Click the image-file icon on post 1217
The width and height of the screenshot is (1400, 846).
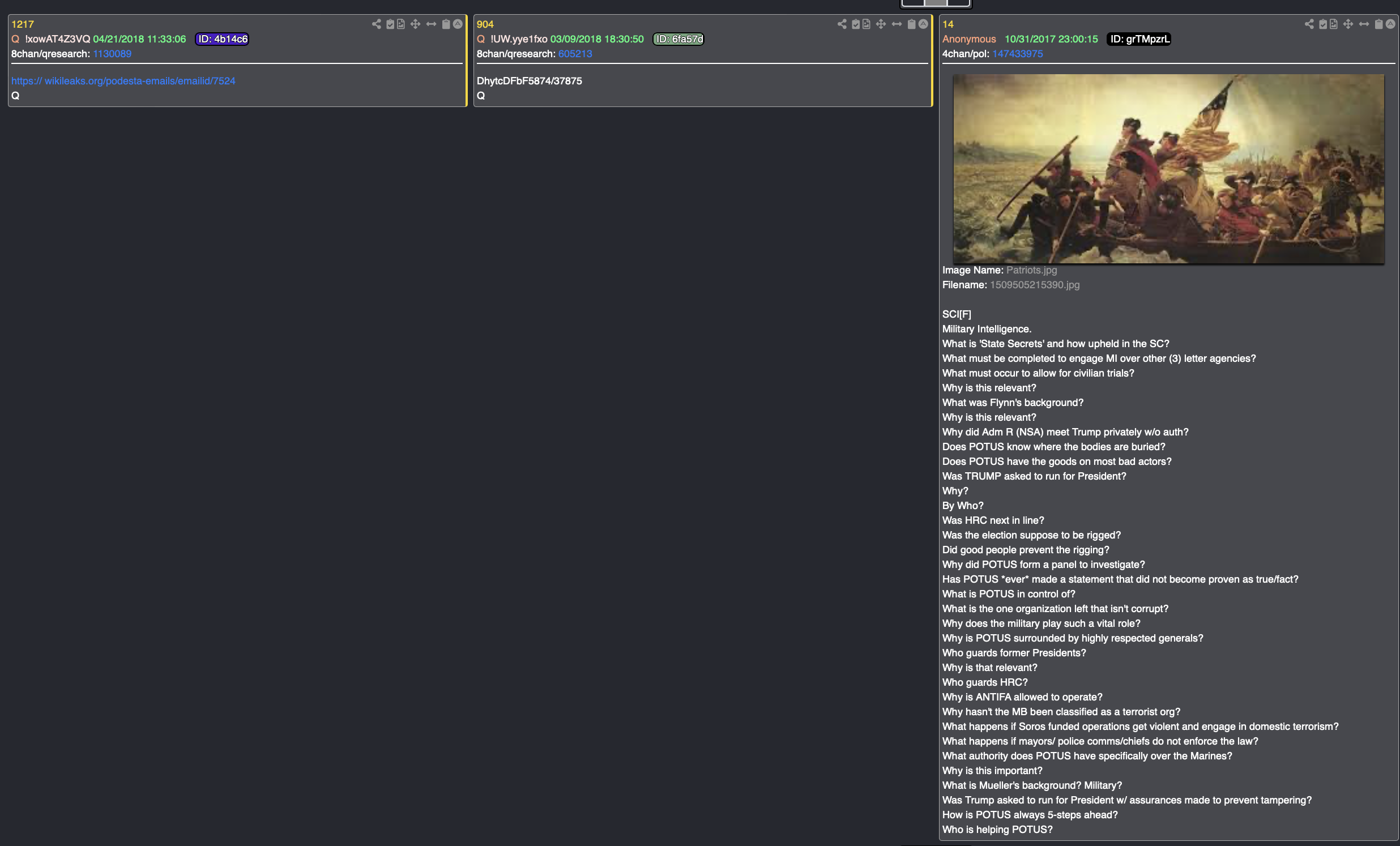tap(401, 24)
